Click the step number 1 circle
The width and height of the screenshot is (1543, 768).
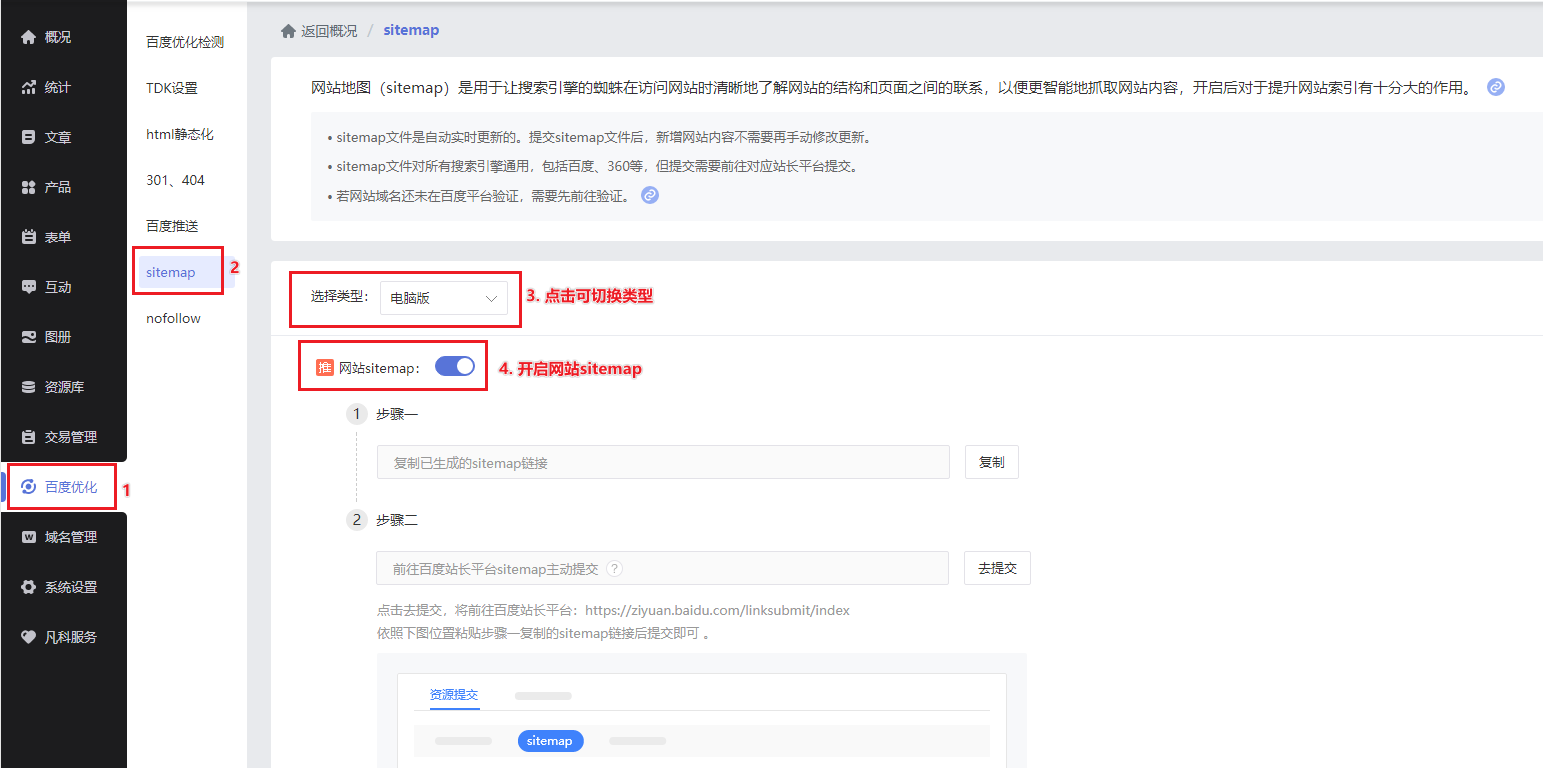pos(357,414)
